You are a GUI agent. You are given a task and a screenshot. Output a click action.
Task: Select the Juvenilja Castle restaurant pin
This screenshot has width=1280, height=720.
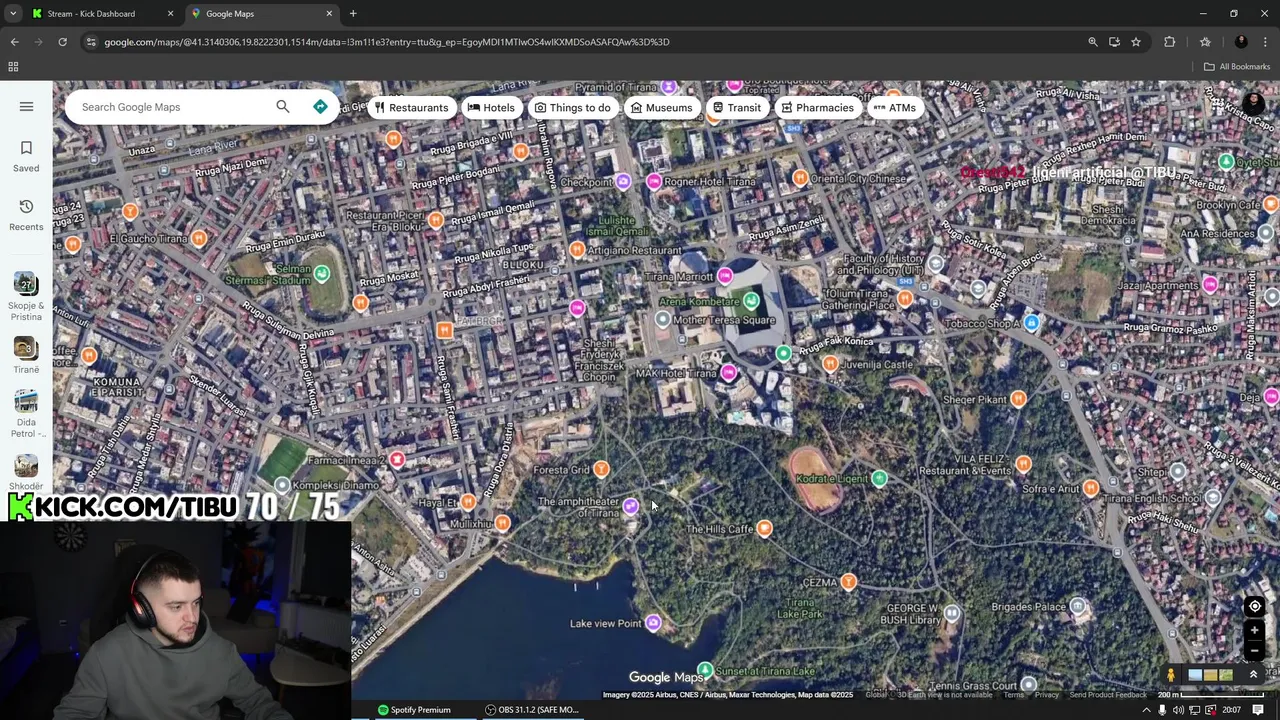point(830,364)
